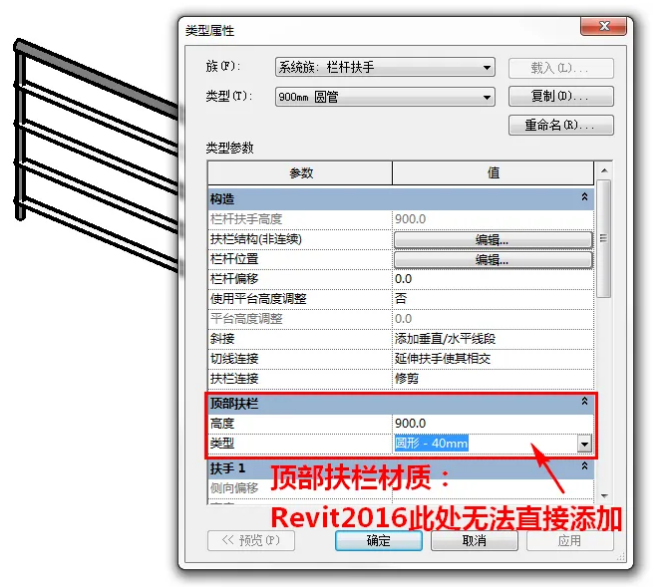The image size is (665, 587).
Task: Select the 扶栏连接 修剪 value cell
Action: (x=492, y=379)
